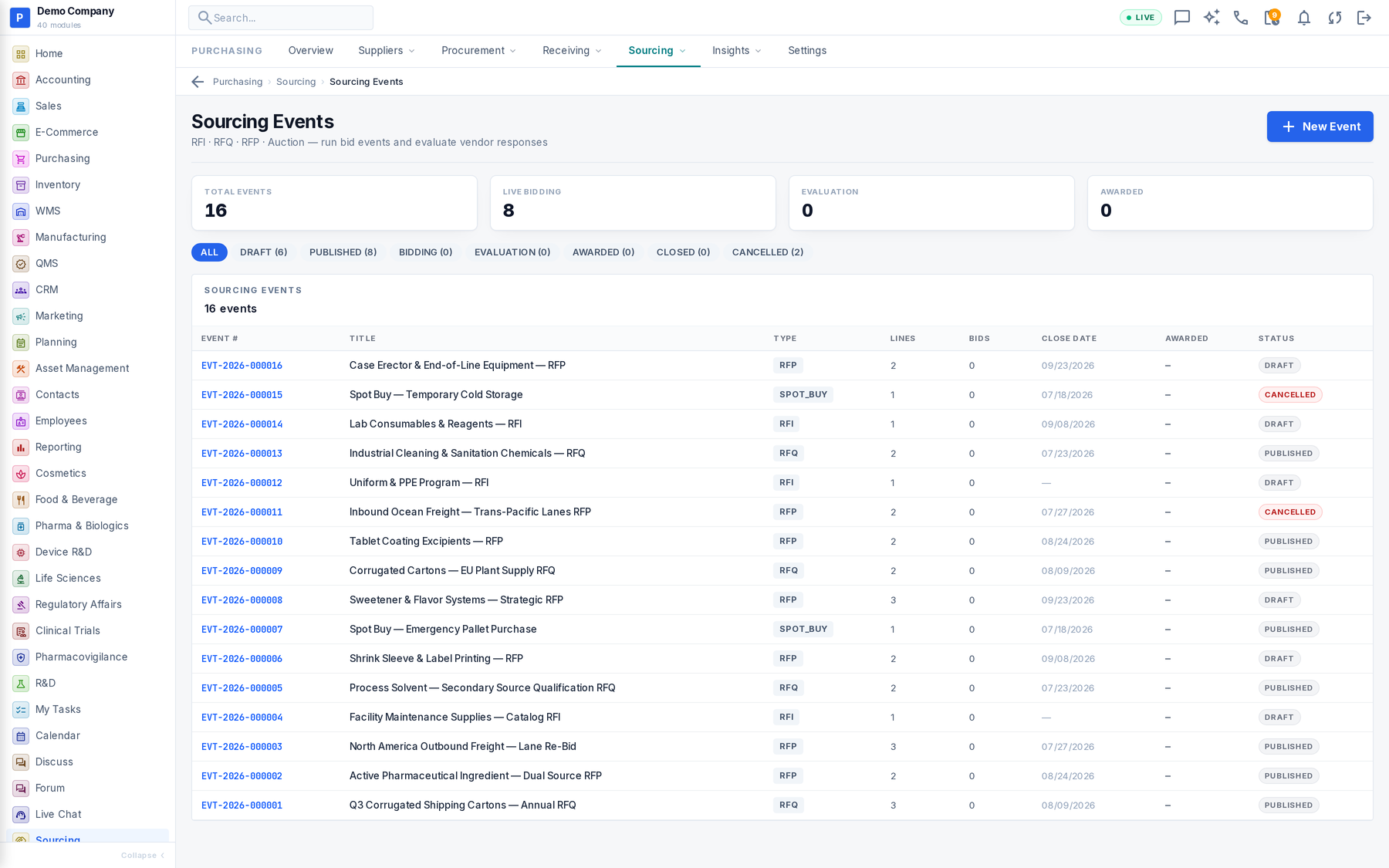Screen dimensions: 1389x868
Task: Open the Home module icon
Action: click(21, 54)
